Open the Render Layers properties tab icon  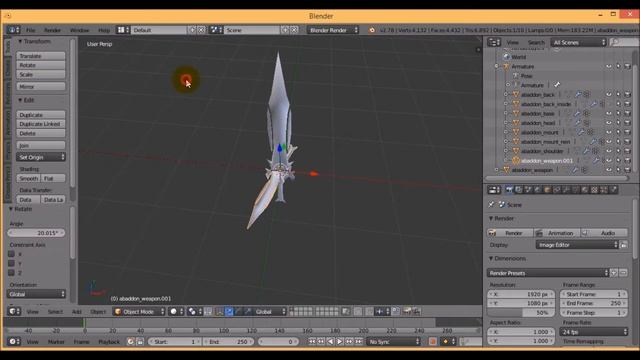[519, 190]
